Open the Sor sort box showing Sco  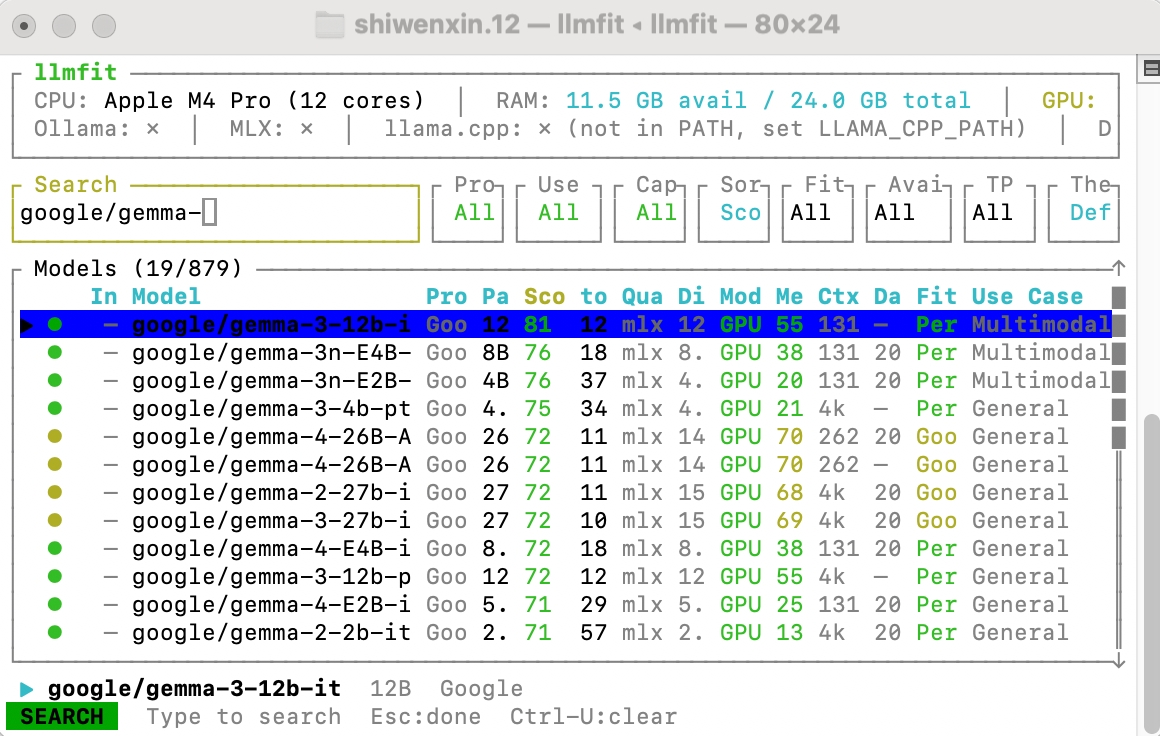[734, 213]
